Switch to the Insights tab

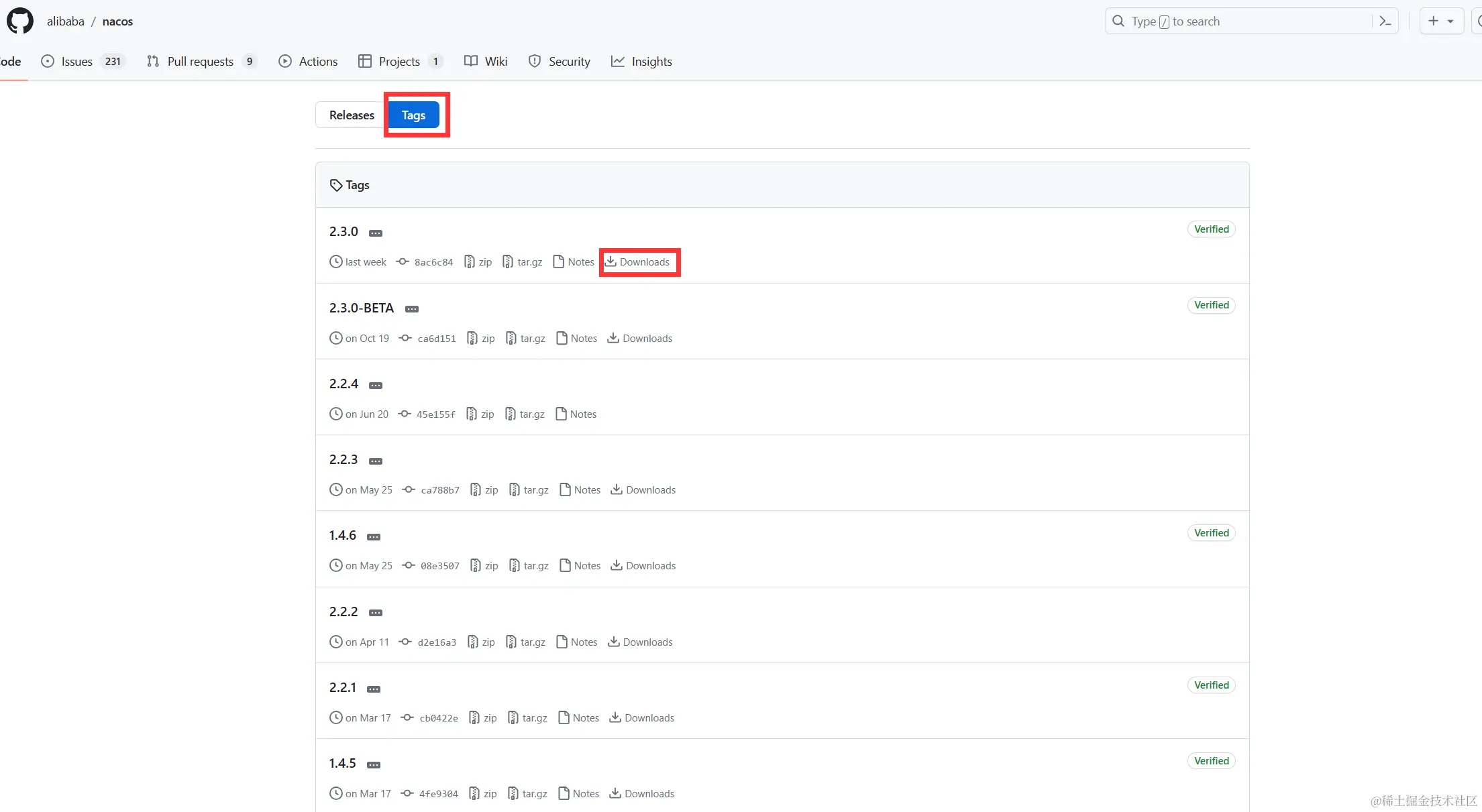[641, 62]
